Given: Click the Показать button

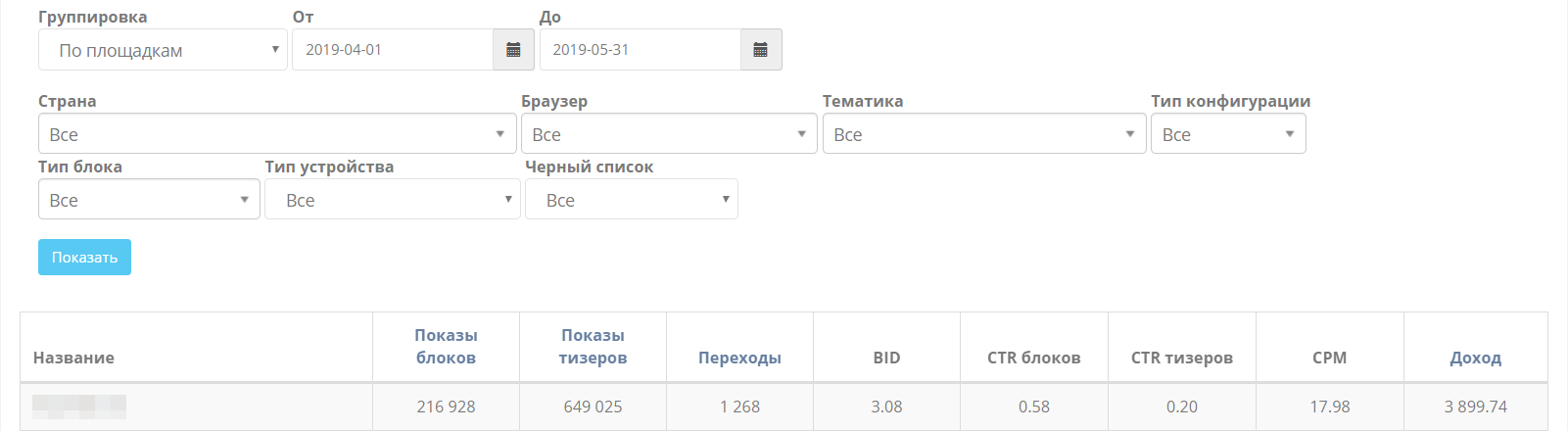Looking at the screenshot, I should point(84,258).
